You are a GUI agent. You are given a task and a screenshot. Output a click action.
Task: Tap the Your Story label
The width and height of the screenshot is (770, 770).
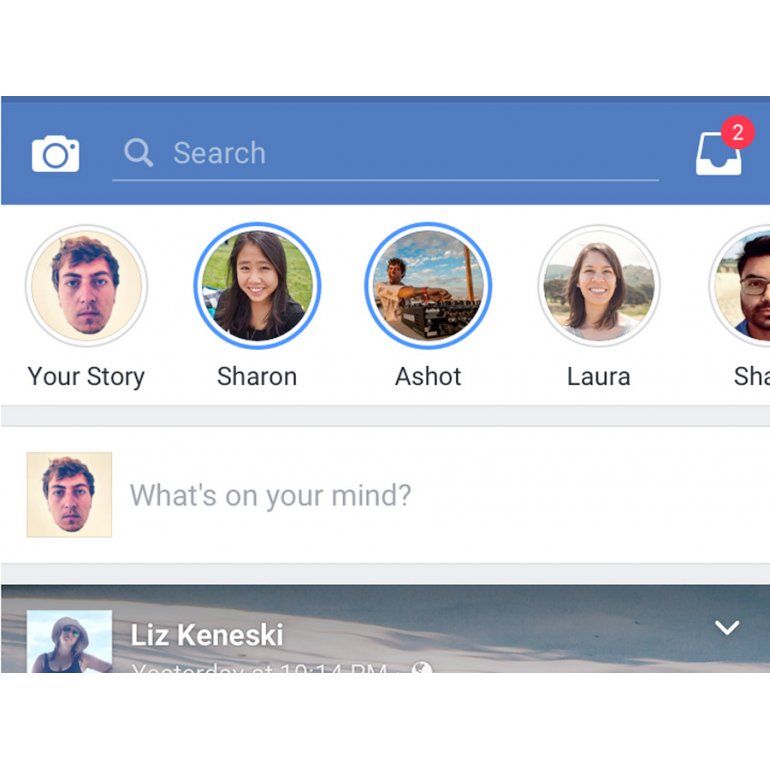pyautogui.click(x=86, y=377)
